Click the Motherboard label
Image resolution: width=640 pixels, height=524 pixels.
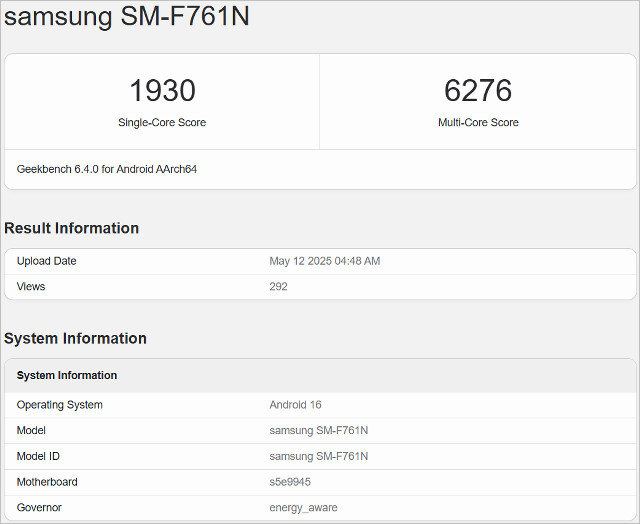point(47,482)
